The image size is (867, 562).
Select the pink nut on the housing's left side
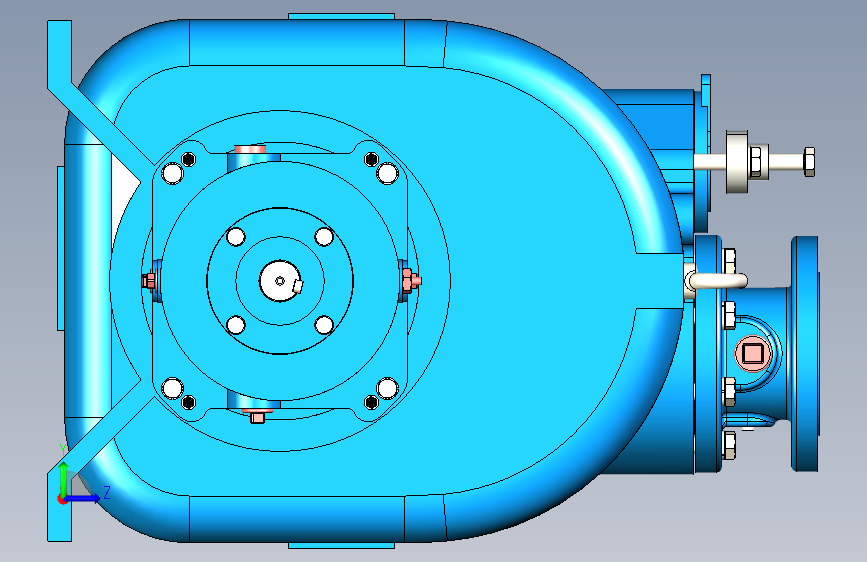click(149, 280)
